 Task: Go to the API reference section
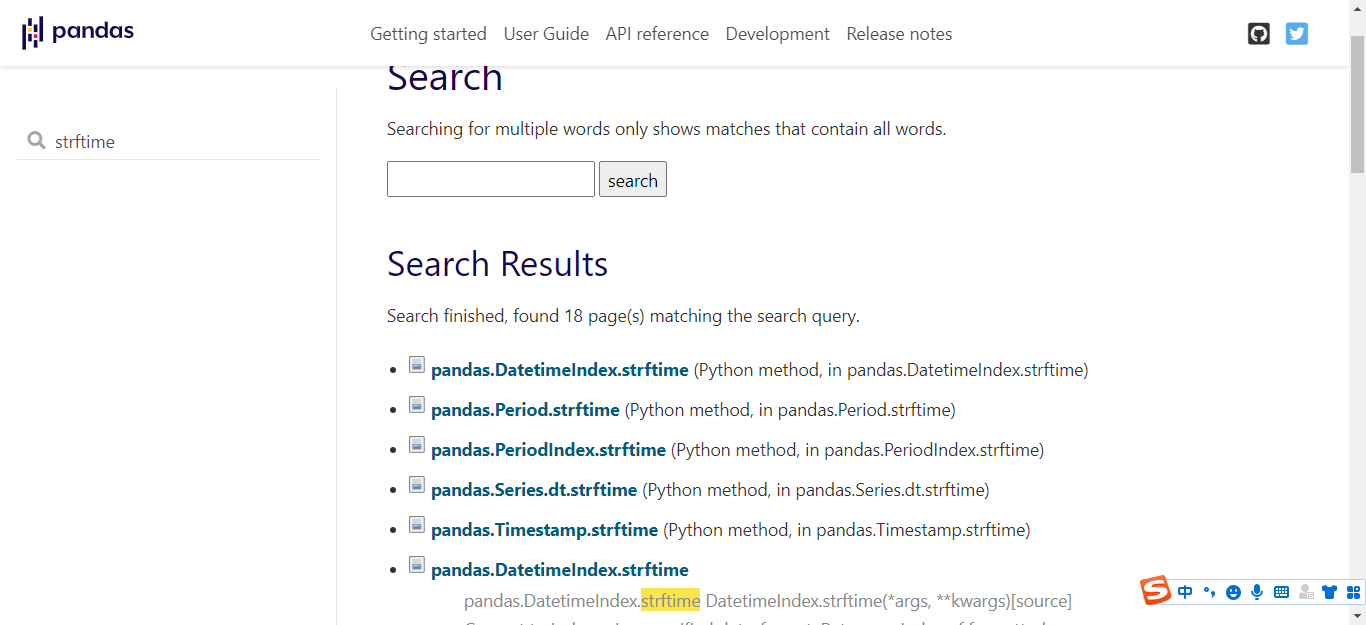[657, 34]
